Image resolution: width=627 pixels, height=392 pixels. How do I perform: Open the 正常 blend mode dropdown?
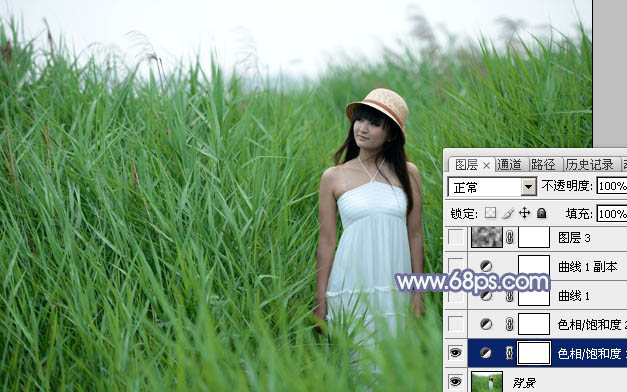pos(529,187)
